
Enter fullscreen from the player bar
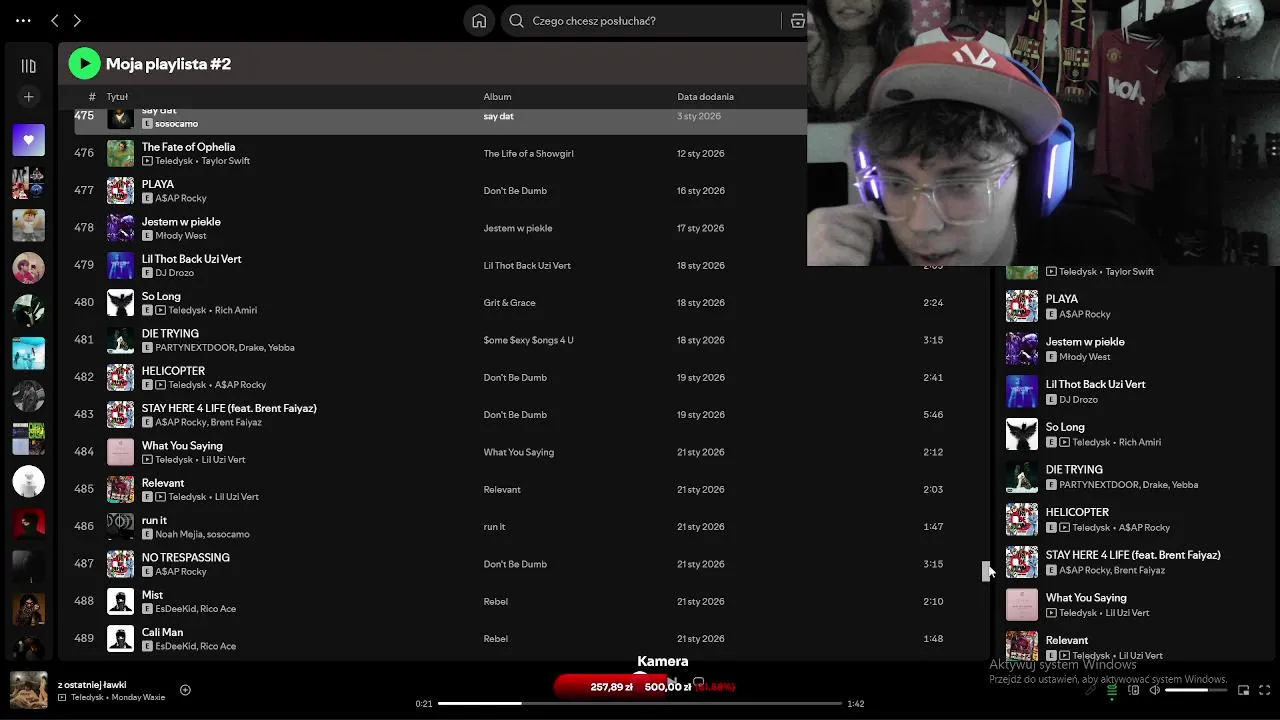[x=1265, y=690]
